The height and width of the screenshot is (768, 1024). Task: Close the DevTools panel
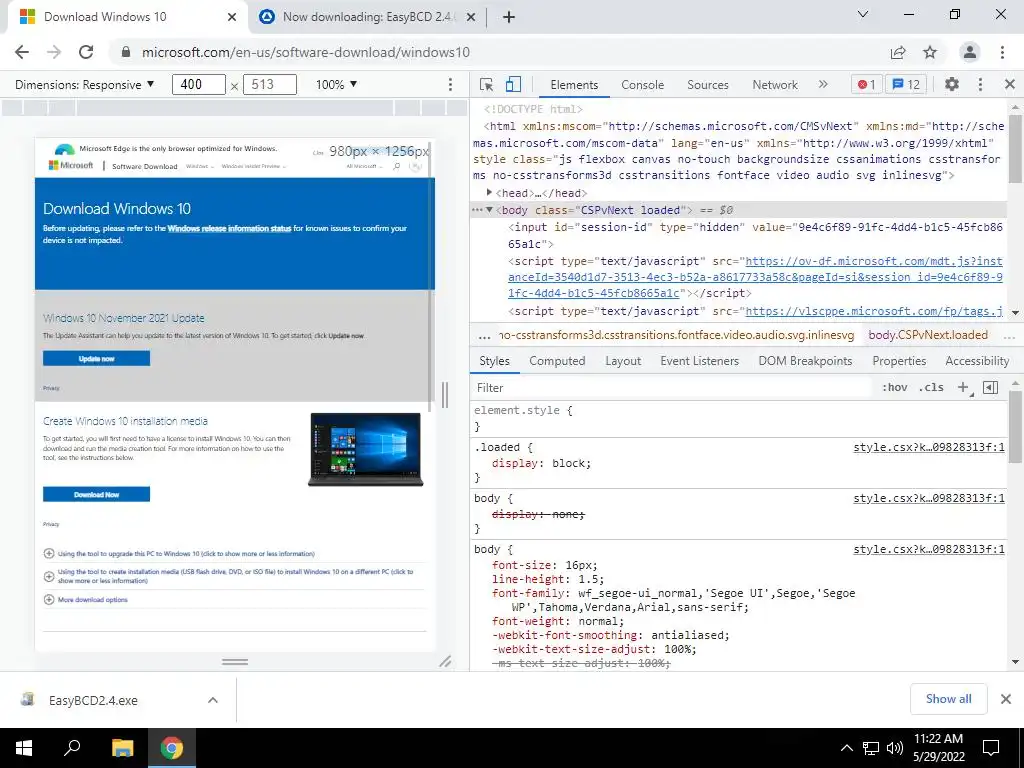click(x=1010, y=84)
